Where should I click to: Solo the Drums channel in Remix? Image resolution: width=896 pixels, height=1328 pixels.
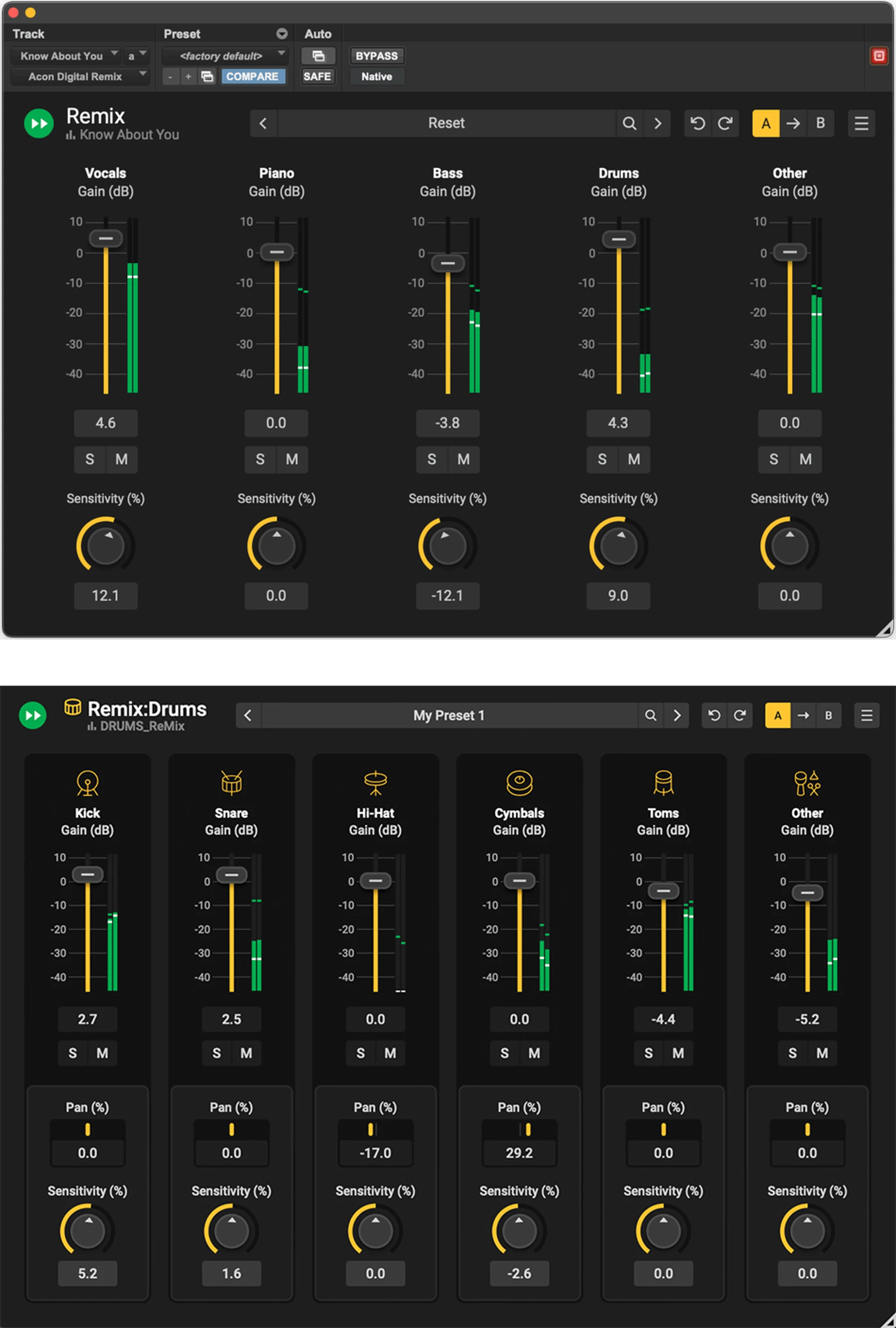[602, 459]
